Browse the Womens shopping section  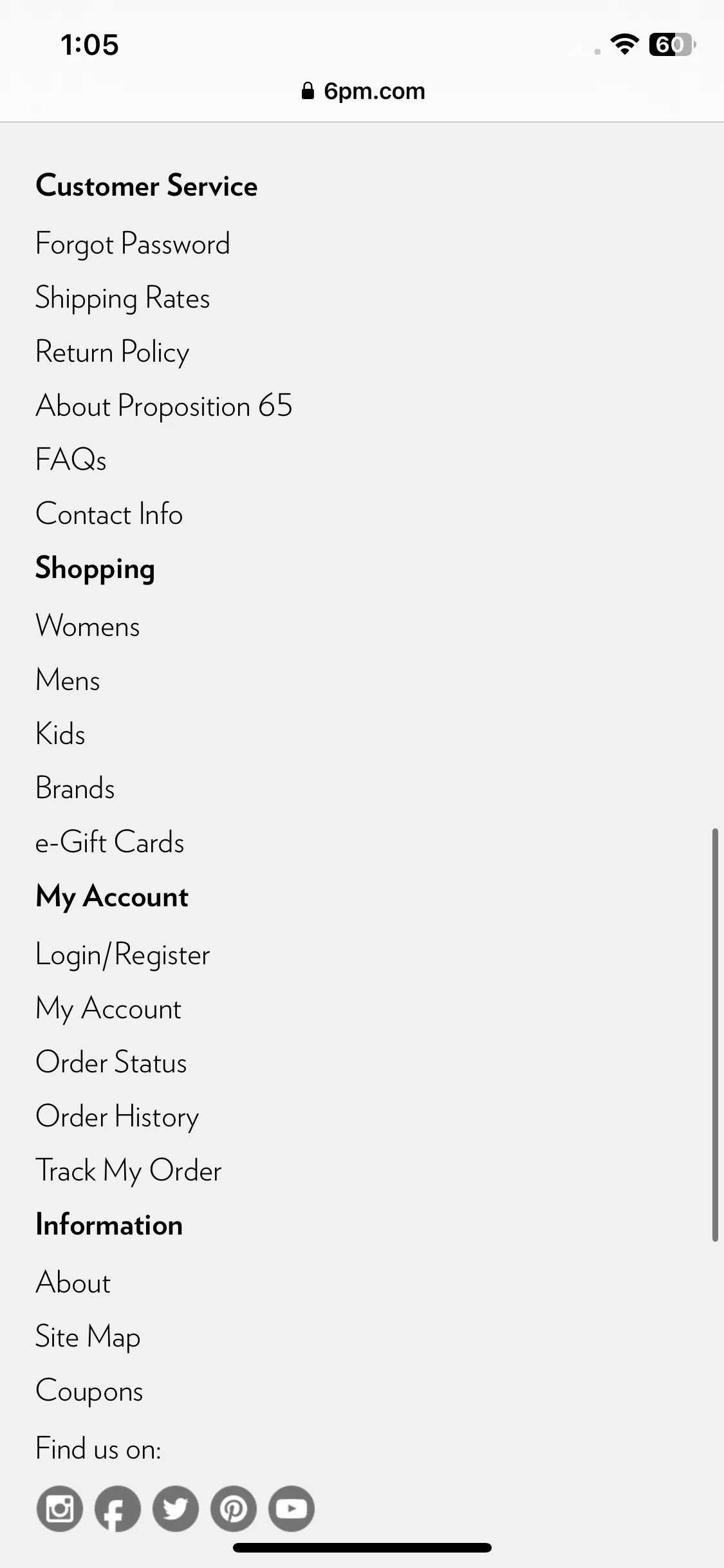point(88,626)
